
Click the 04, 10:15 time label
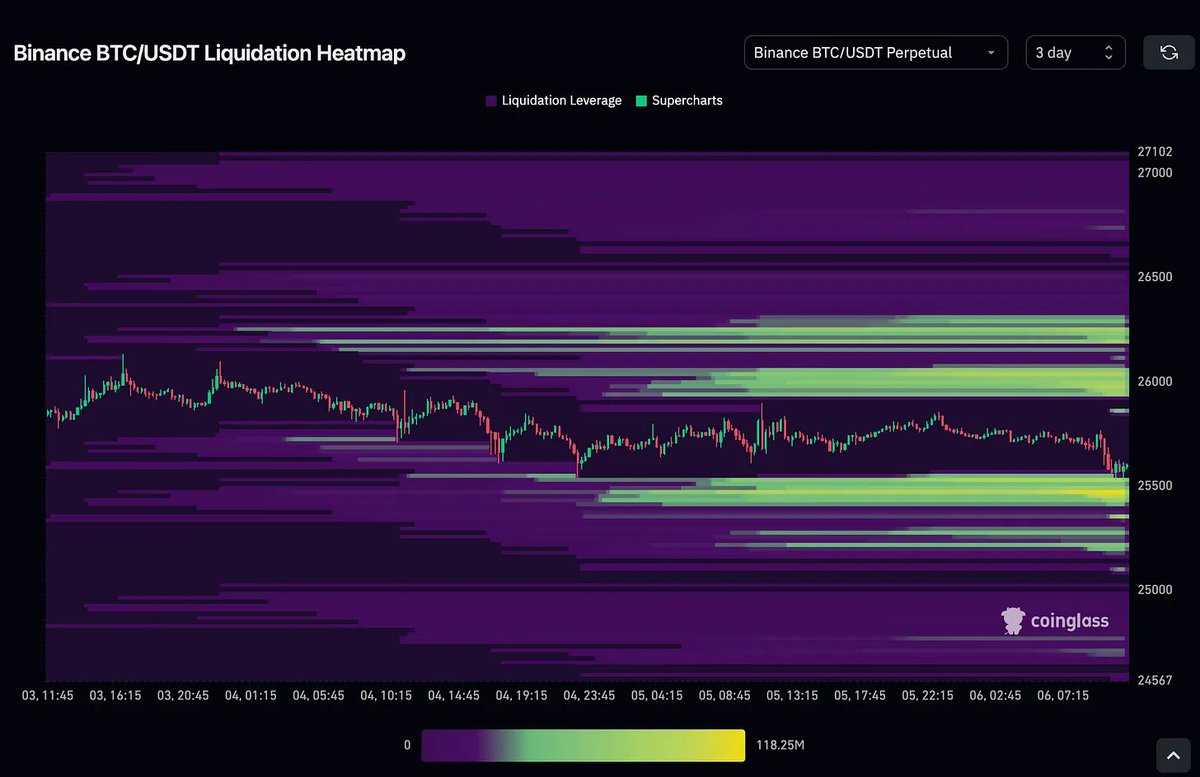click(386, 695)
